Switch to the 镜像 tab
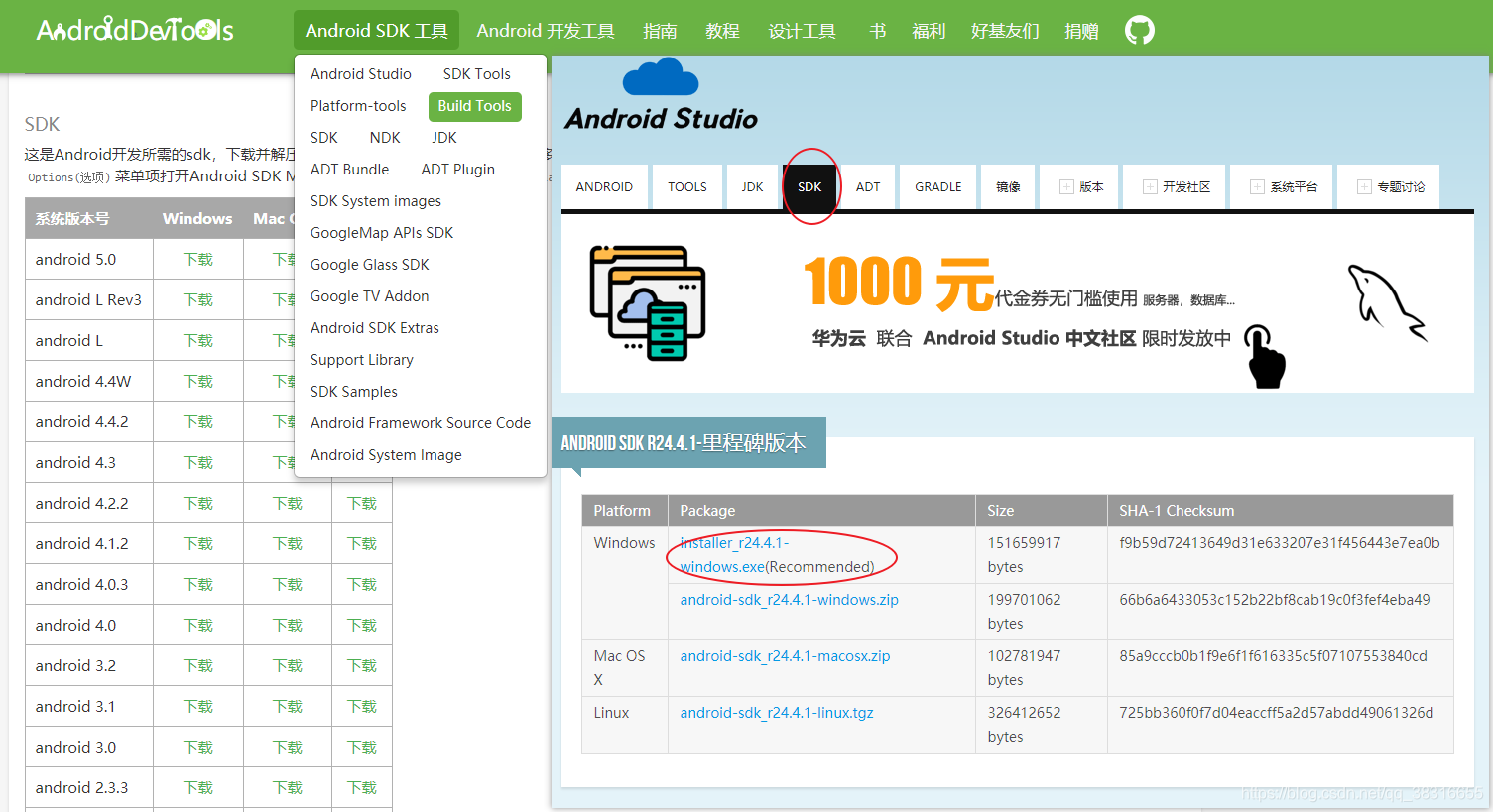 tap(1008, 186)
